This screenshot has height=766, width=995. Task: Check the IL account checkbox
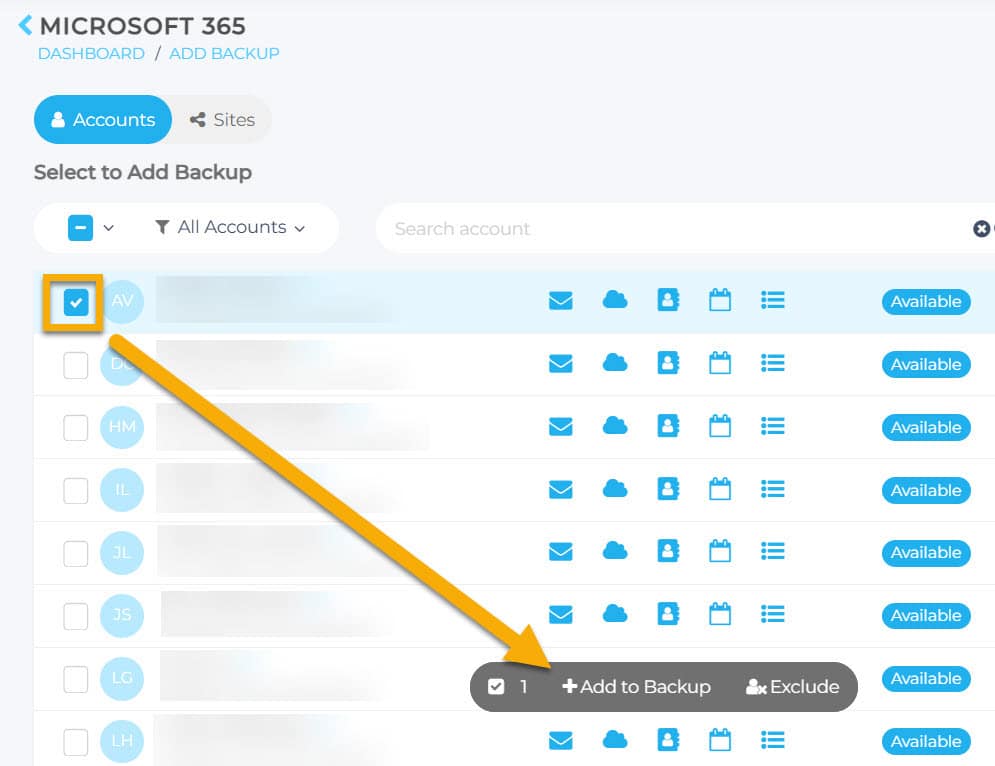(x=76, y=491)
